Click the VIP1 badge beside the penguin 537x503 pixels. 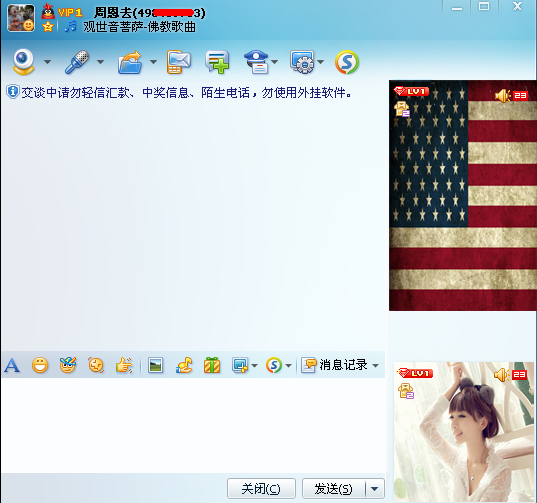point(70,13)
